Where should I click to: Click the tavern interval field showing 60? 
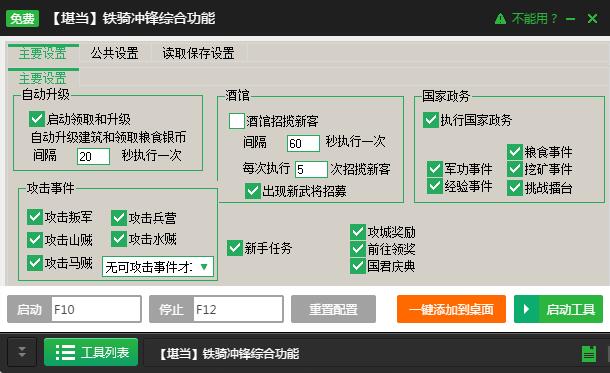[x=303, y=144]
